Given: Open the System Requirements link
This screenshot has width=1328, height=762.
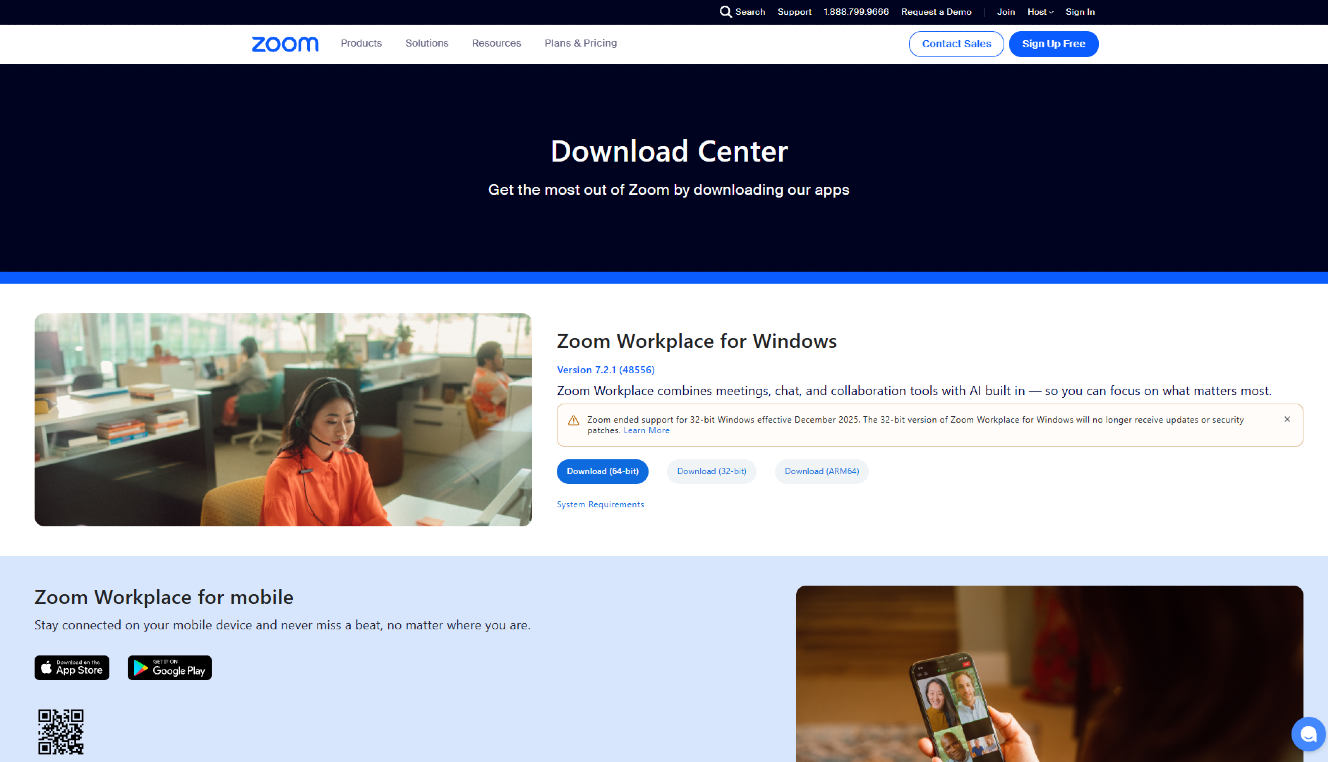Looking at the screenshot, I should point(600,505).
